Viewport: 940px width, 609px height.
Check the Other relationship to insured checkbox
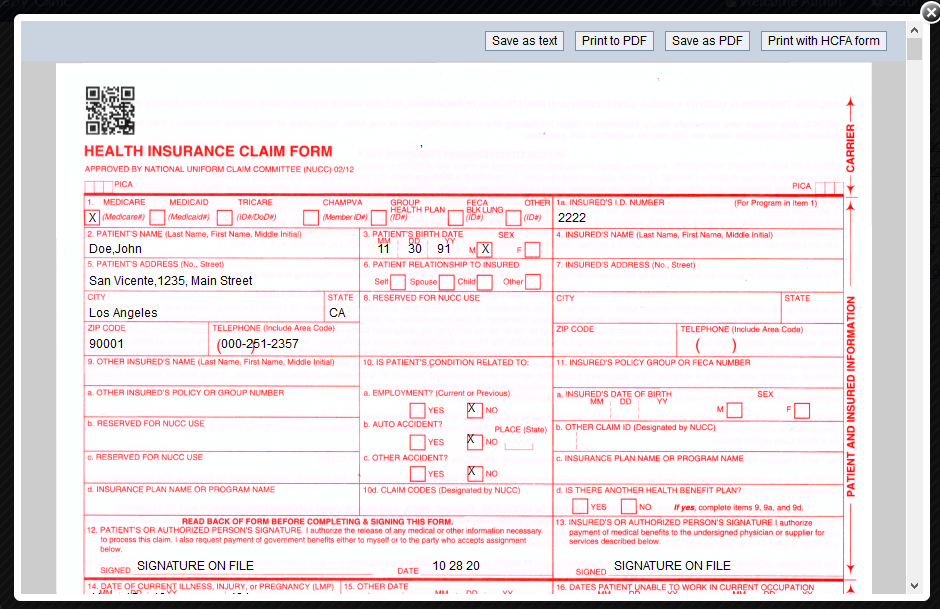pos(533,282)
